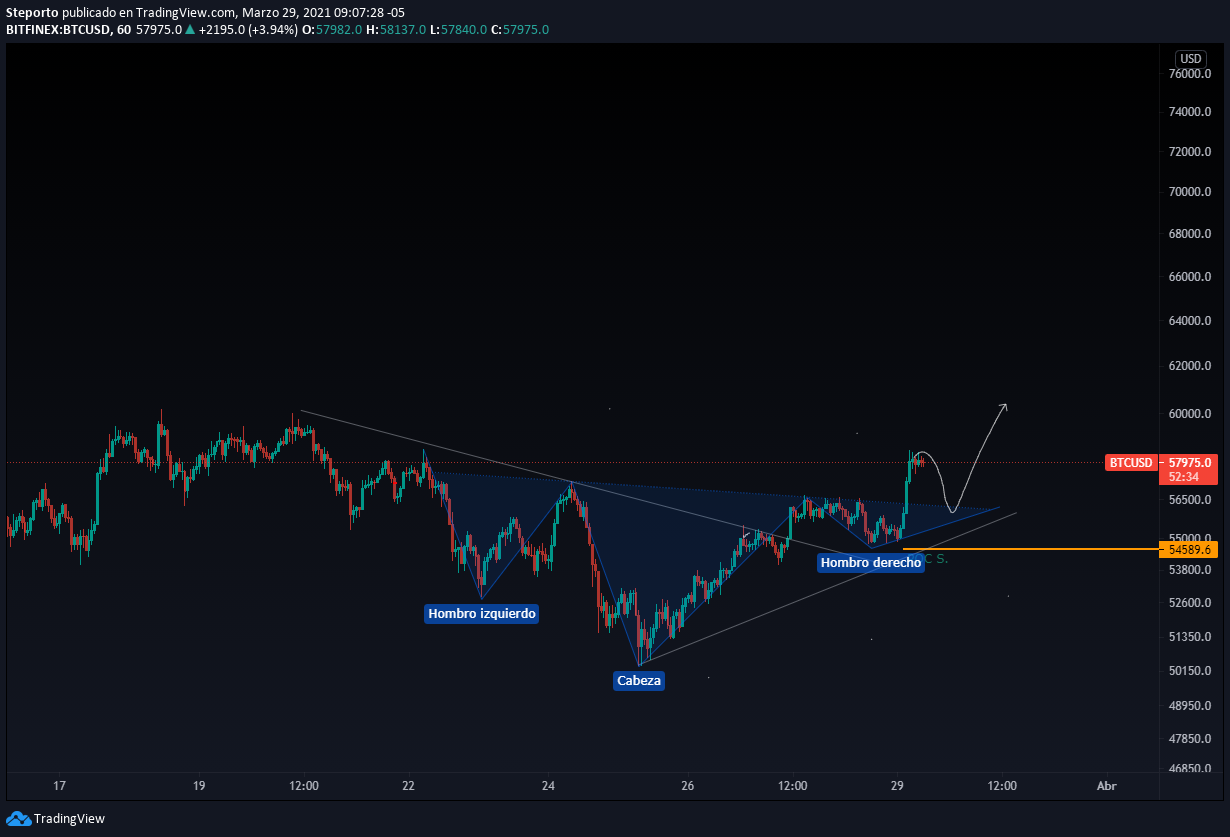Viewport: 1230px width, 837px height.
Task: Click the 24 date label on time axis
Action: click(x=548, y=786)
